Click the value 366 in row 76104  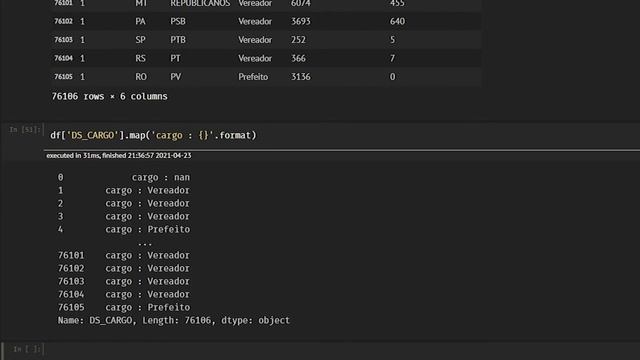pyautogui.click(x=298, y=58)
